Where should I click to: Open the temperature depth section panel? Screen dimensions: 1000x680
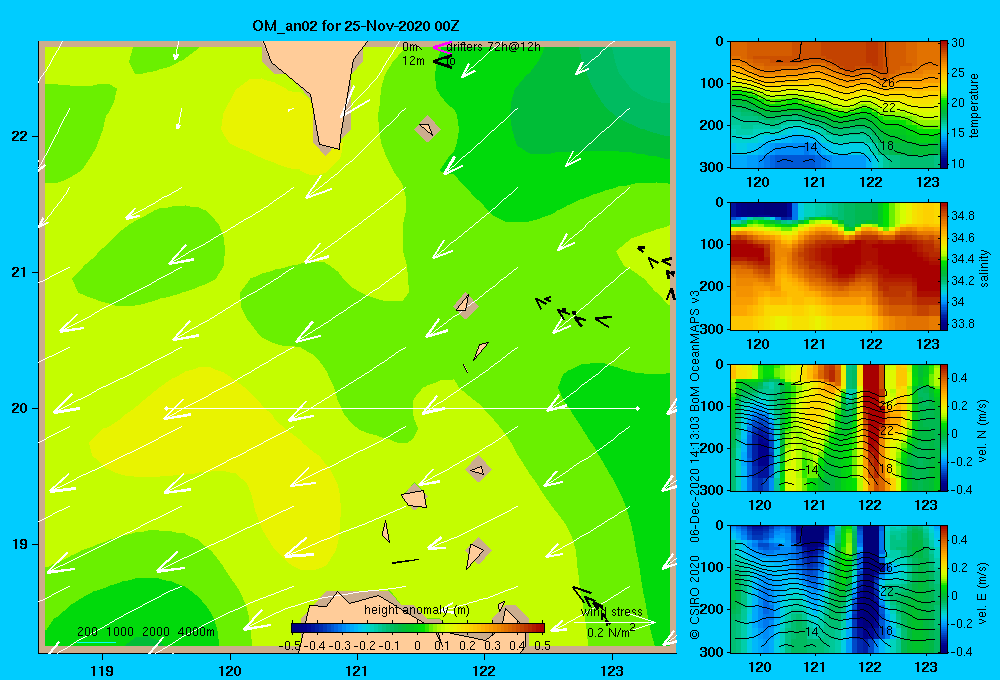click(x=834, y=104)
